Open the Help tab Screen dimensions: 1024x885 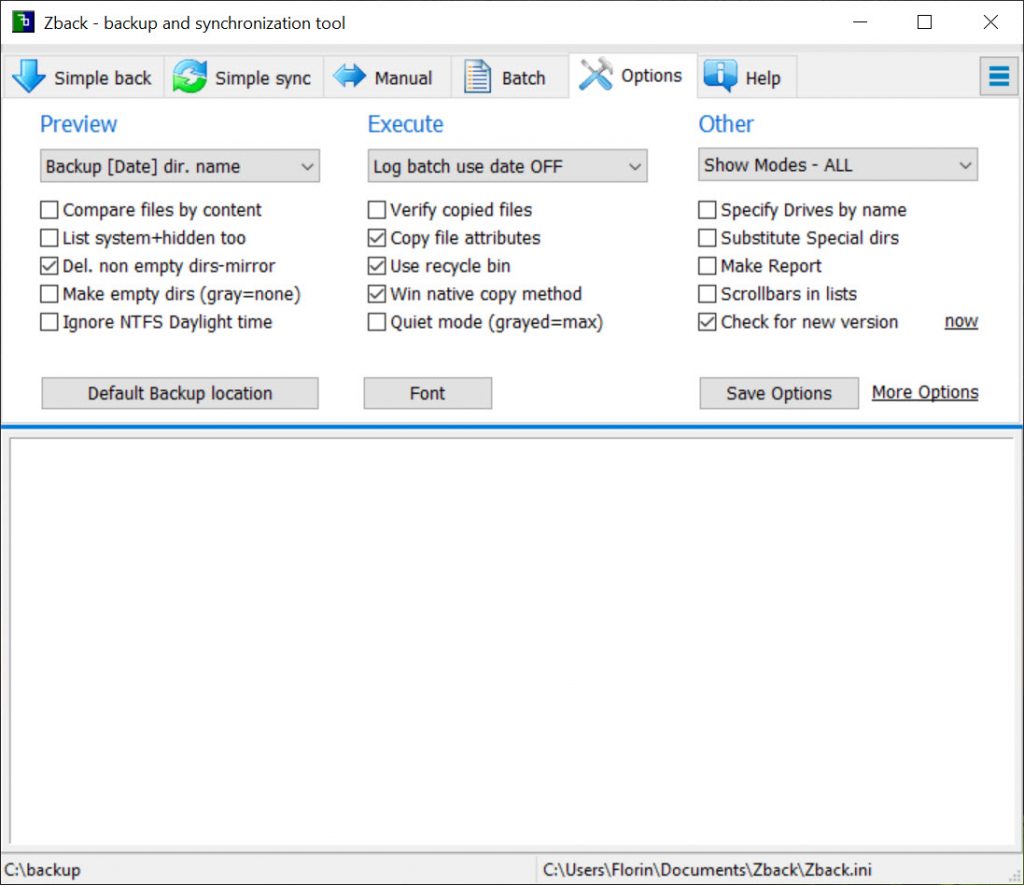pos(747,77)
